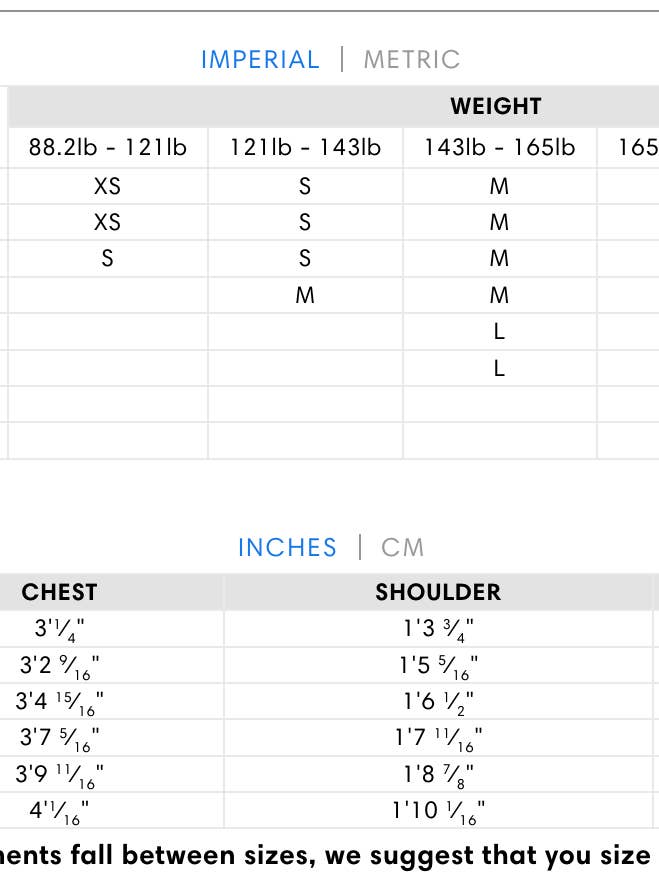Switch to the IMPERIAL units tab
659x878 pixels.
tap(260, 59)
